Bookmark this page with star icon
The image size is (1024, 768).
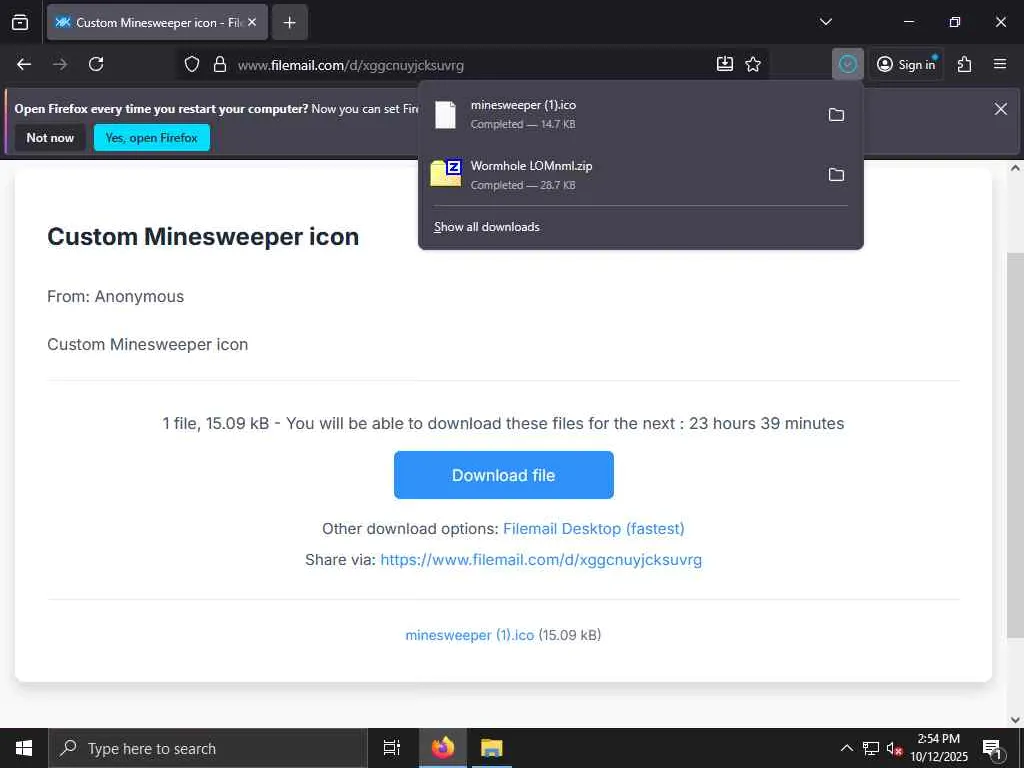[753, 64]
